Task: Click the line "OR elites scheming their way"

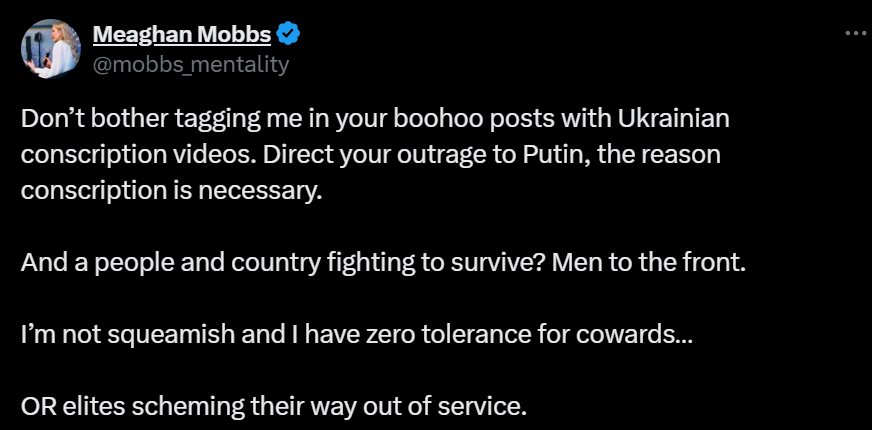Action: pyautogui.click(x=272, y=408)
